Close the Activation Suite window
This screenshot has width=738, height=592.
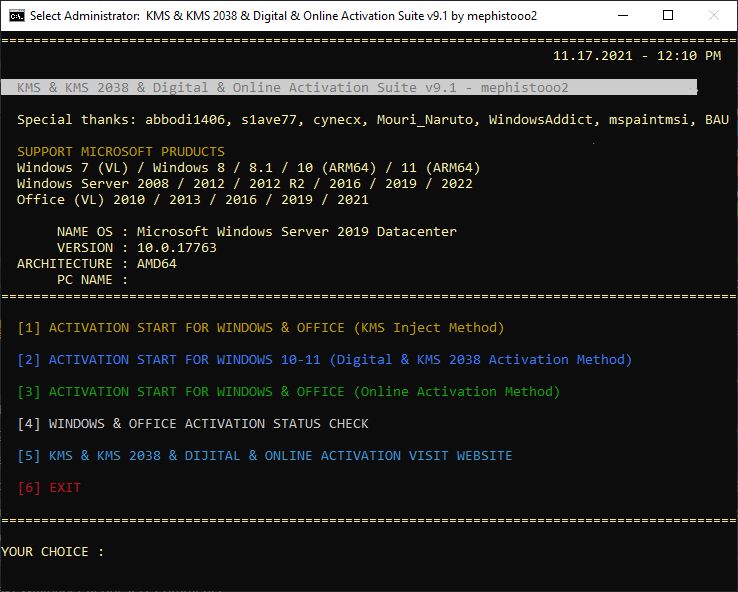click(713, 15)
